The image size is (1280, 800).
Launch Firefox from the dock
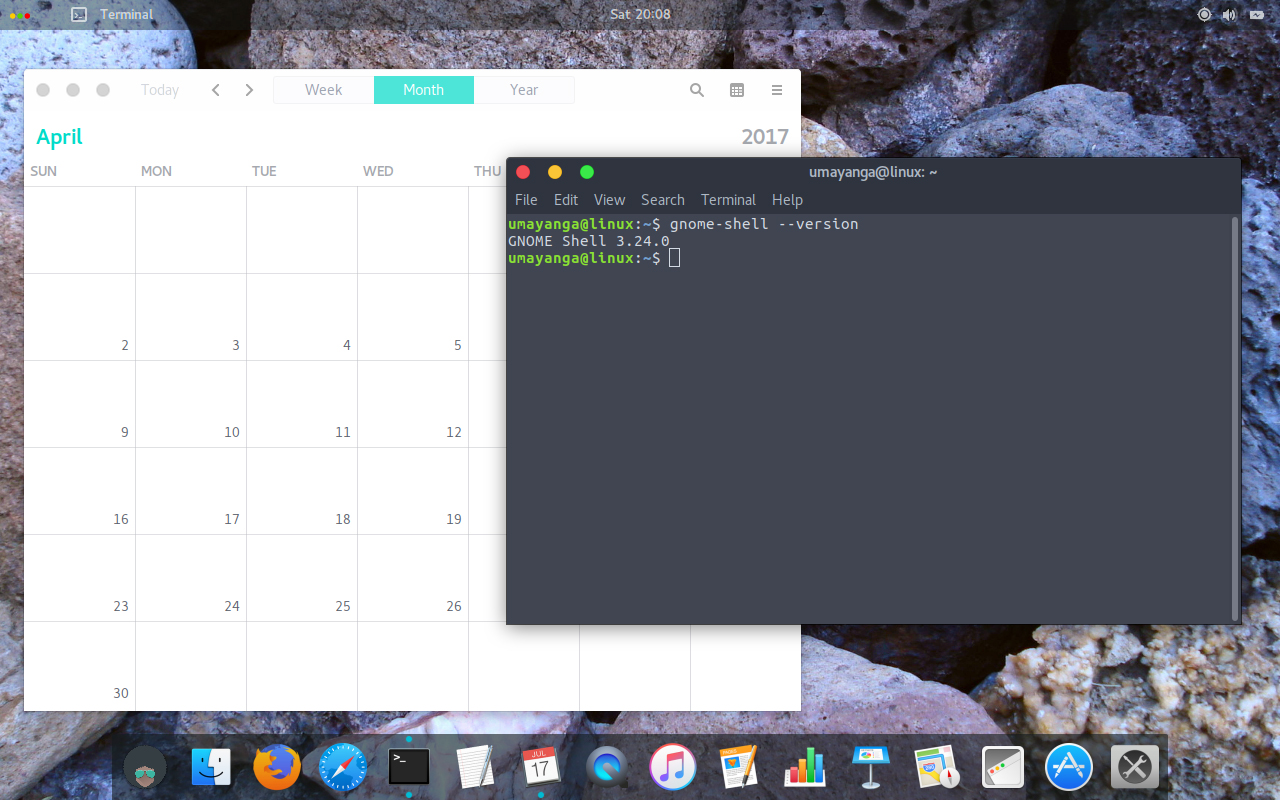276,768
